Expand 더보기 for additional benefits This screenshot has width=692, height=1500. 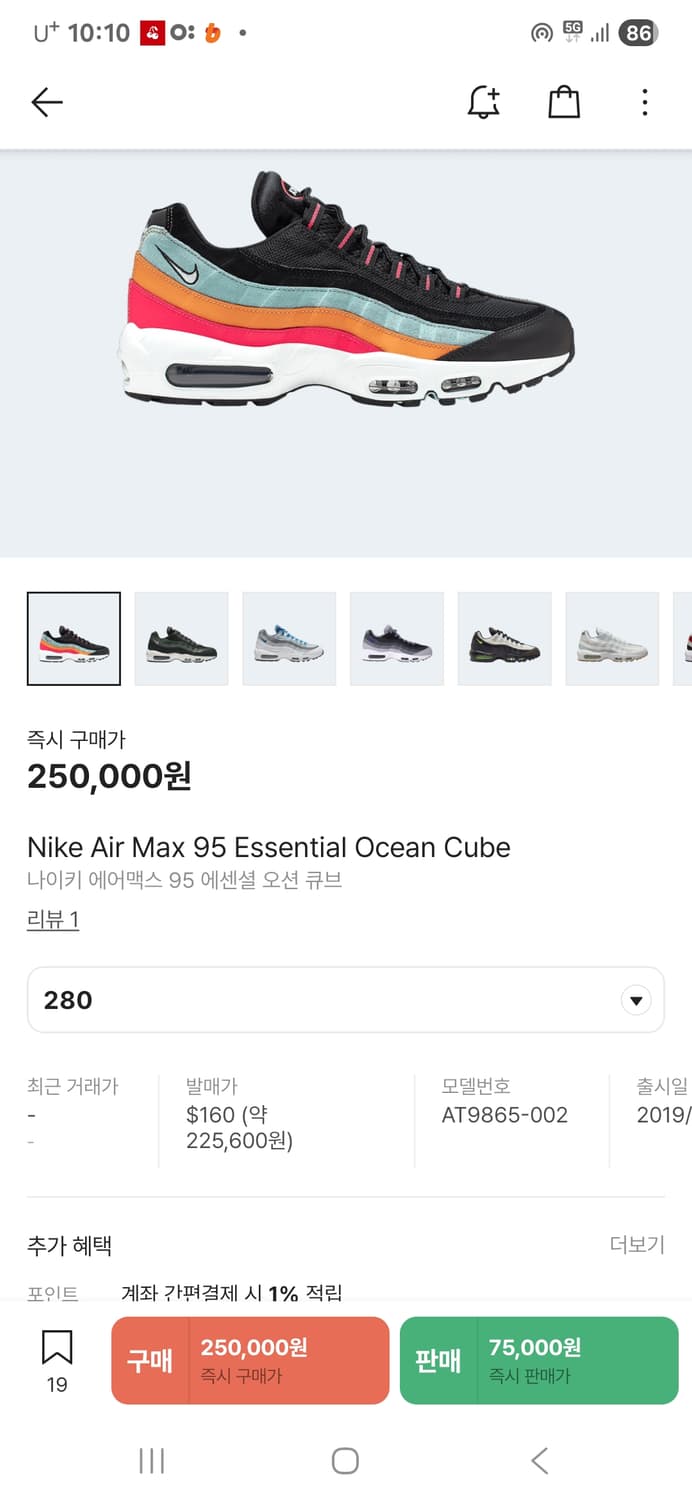[636, 1245]
